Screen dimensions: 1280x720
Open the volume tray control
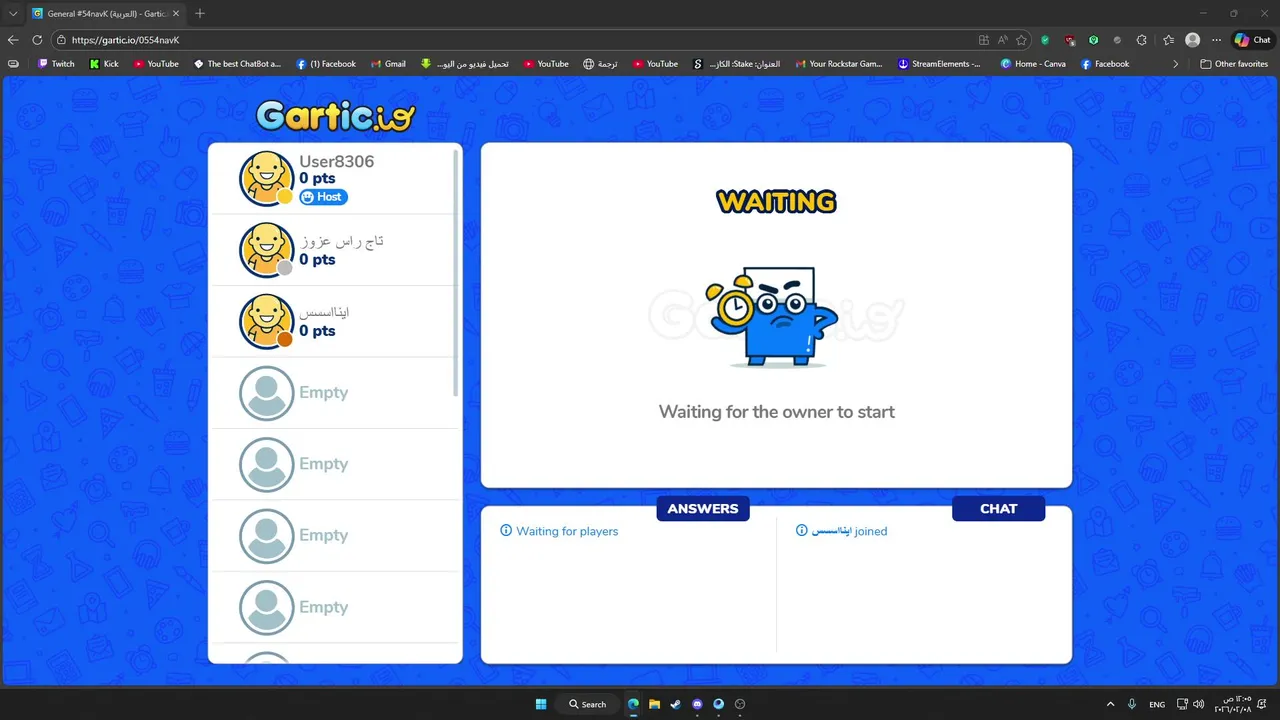(1198, 704)
